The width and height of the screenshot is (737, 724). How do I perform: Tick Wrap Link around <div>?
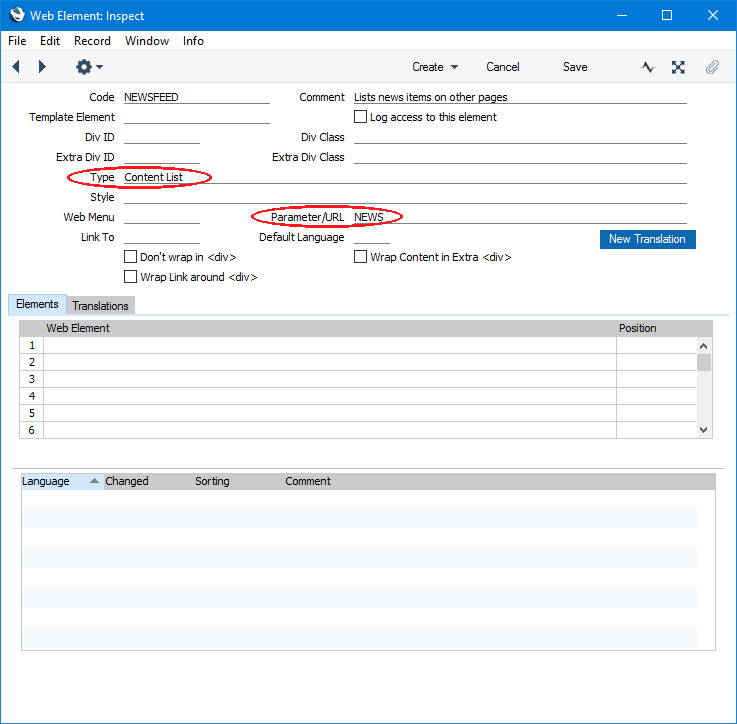130,276
